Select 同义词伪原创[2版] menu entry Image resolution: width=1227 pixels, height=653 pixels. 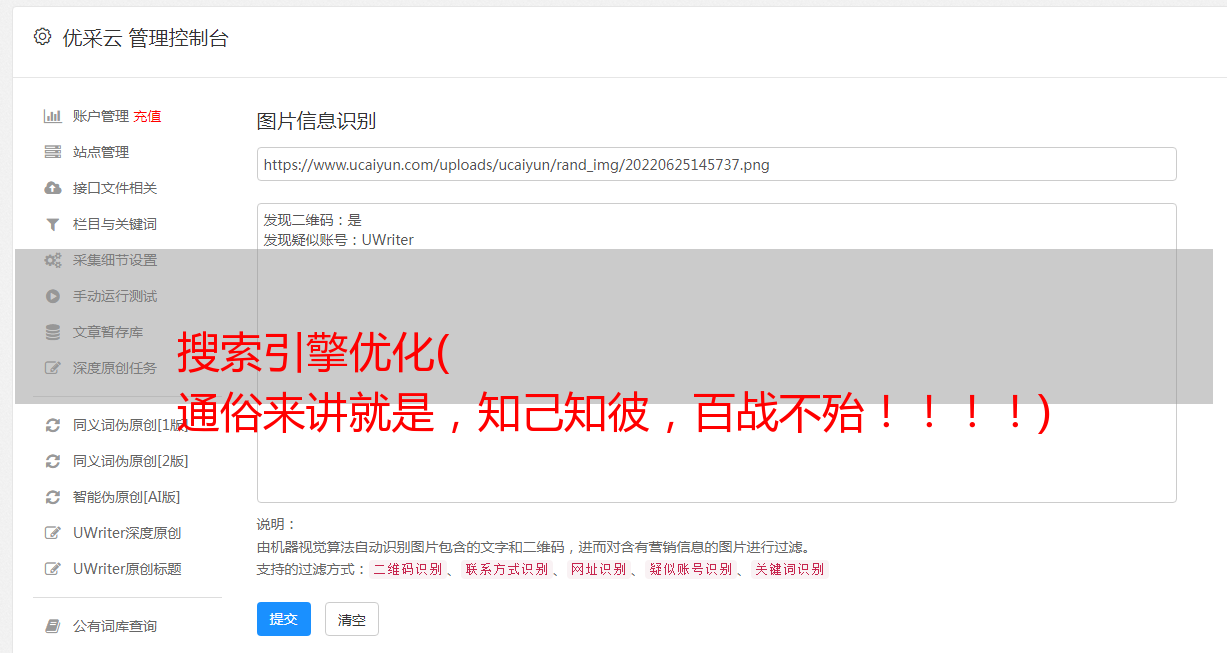(131, 461)
